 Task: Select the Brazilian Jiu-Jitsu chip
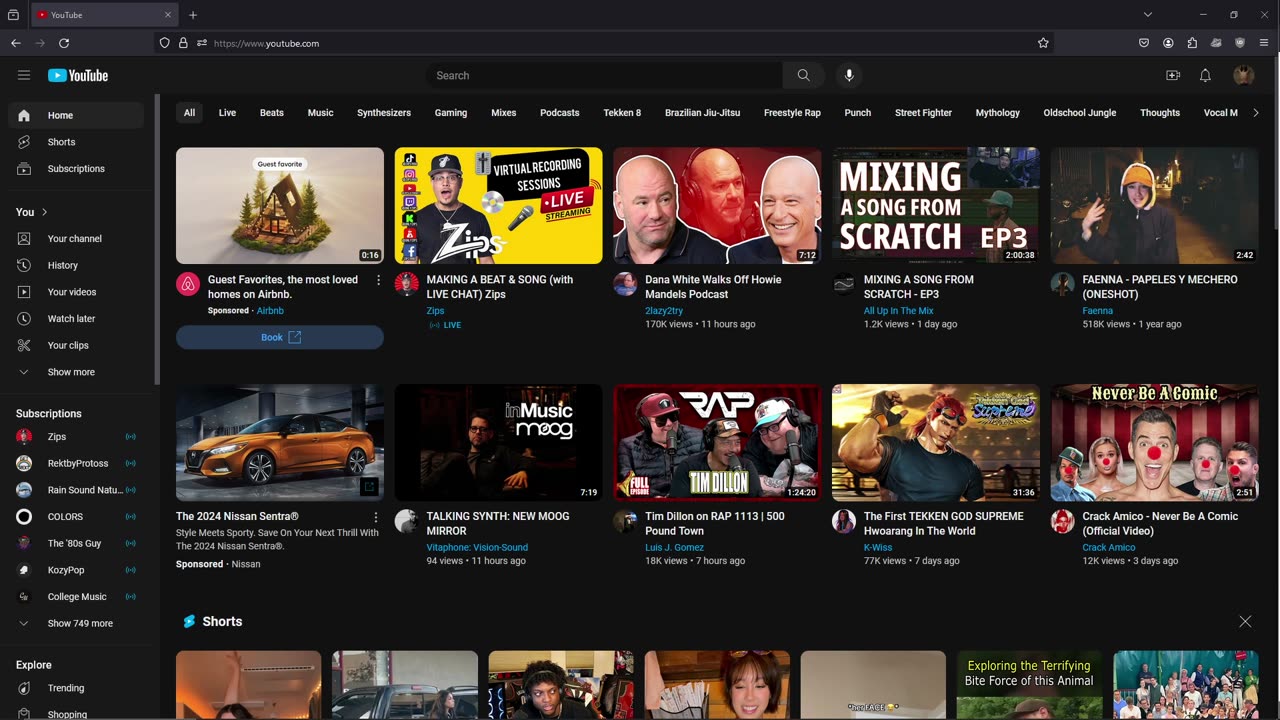702,113
